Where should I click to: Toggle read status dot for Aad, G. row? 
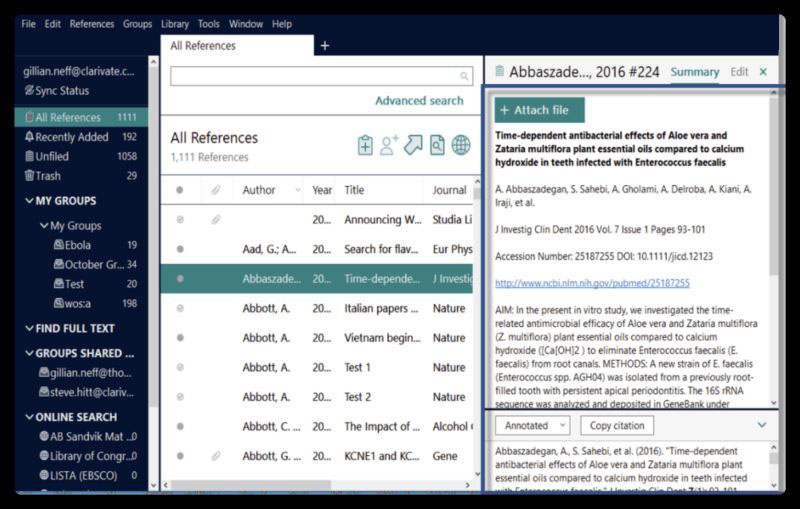[180, 249]
